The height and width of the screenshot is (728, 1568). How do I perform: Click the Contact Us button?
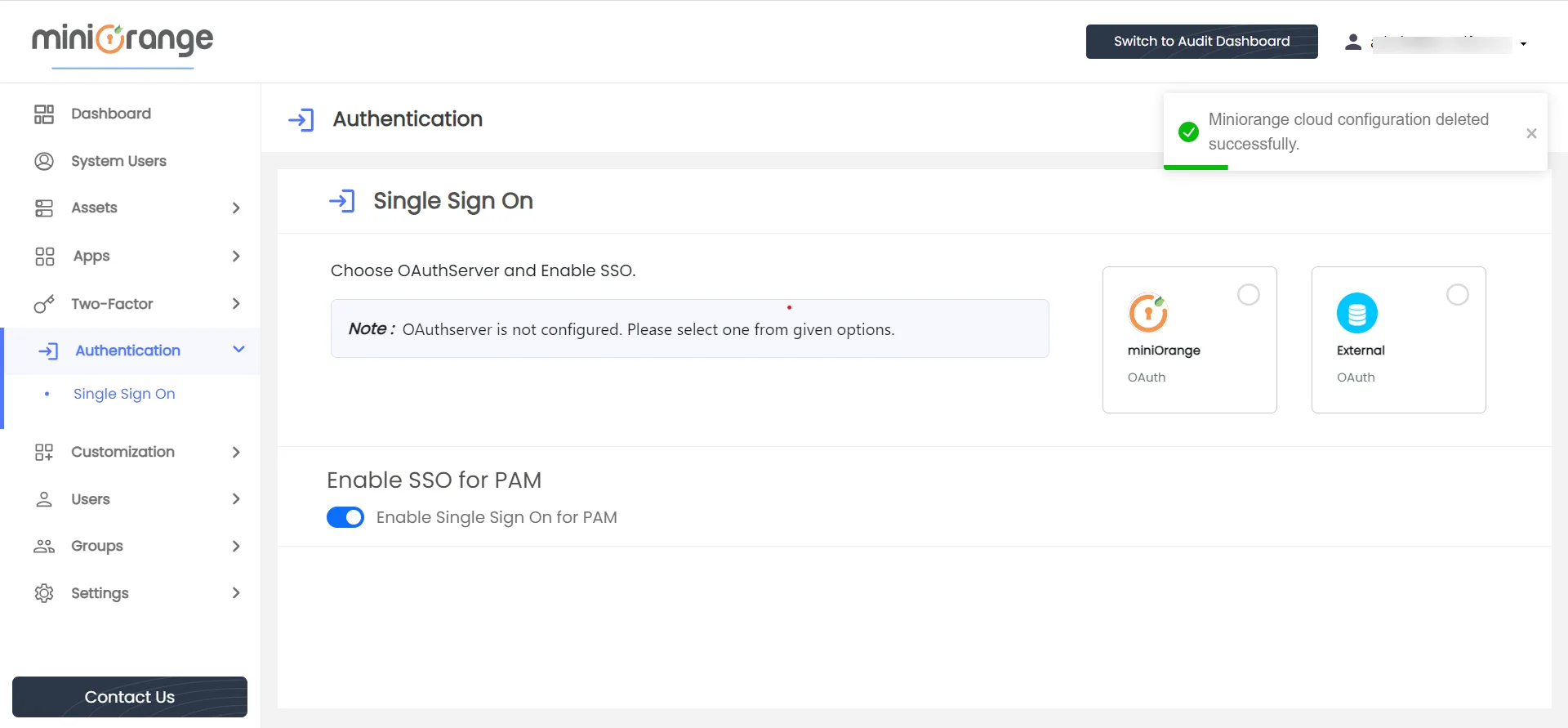tap(130, 697)
